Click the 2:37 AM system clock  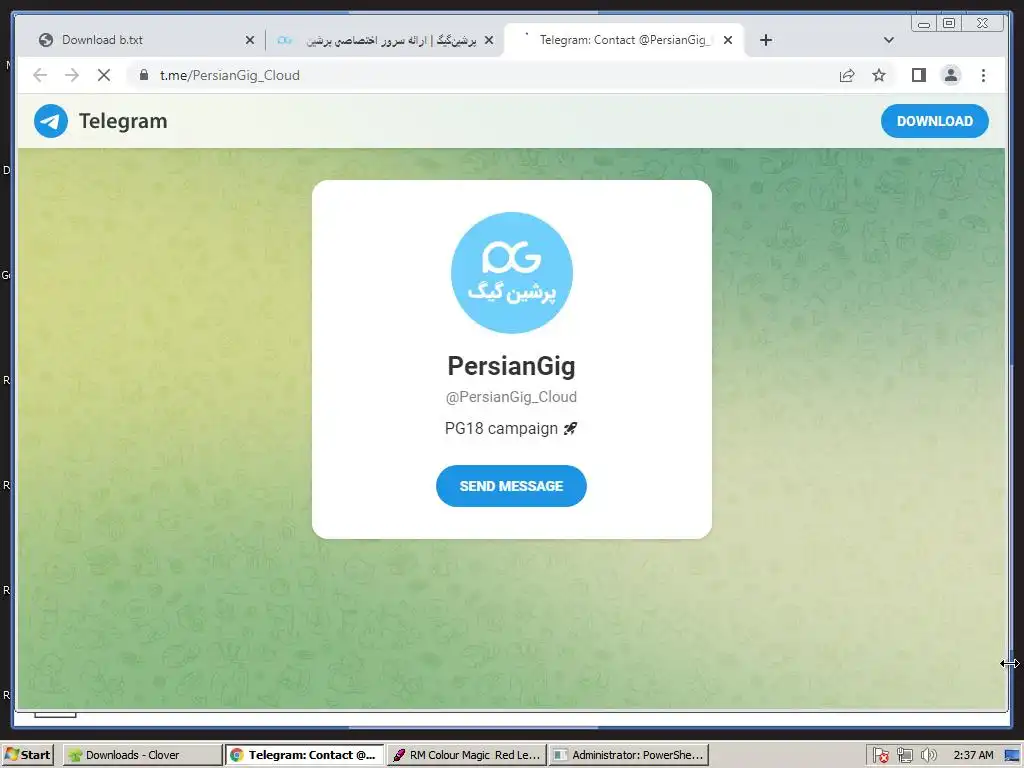[x=973, y=755]
